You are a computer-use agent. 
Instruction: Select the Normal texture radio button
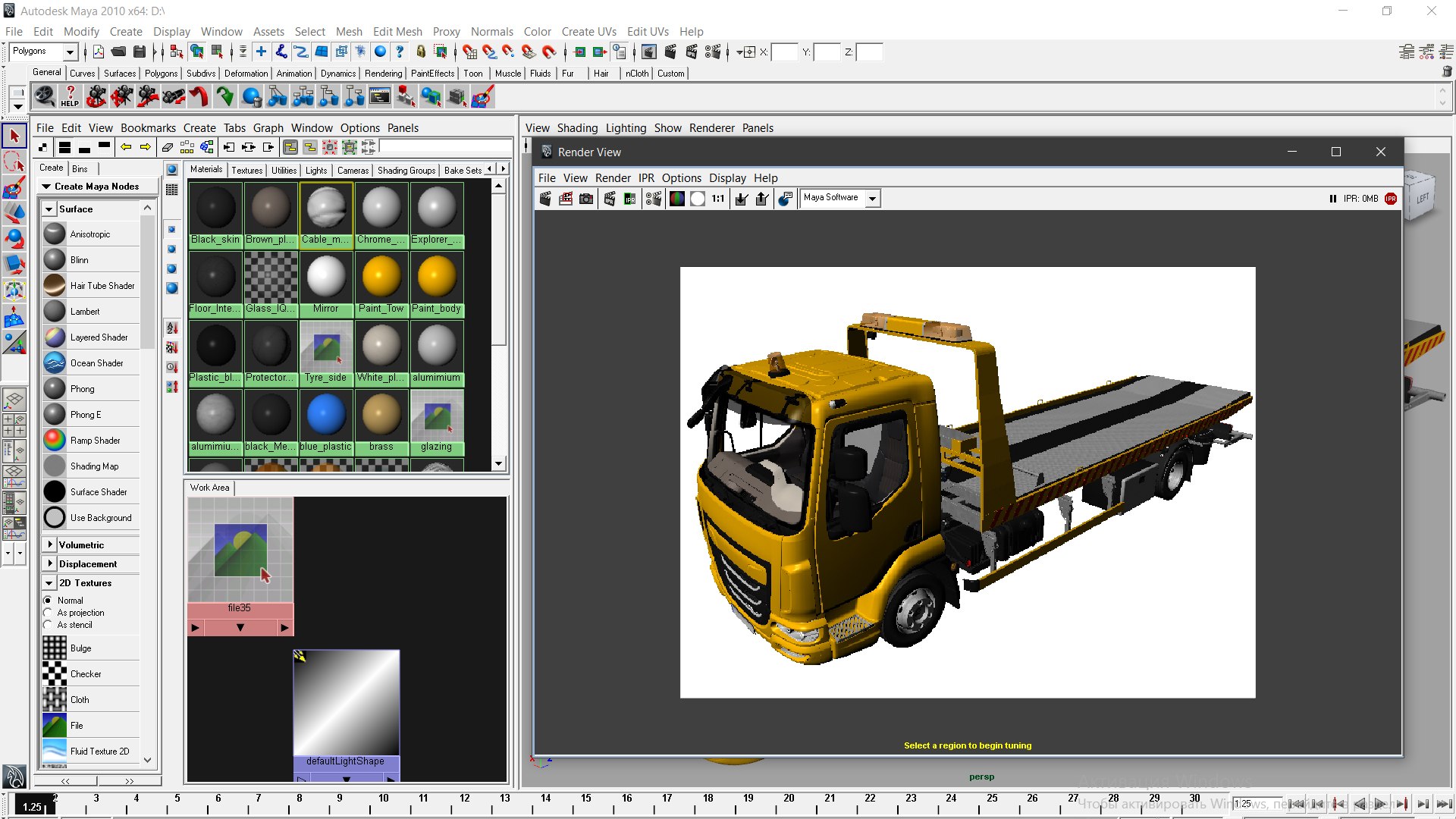pyautogui.click(x=48, y=601)
